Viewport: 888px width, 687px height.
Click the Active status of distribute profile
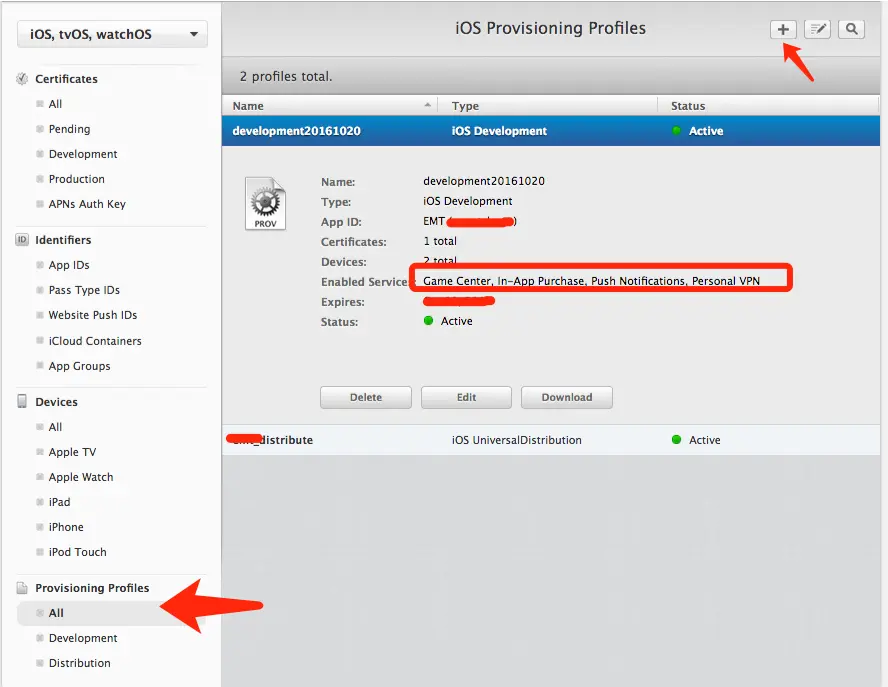pos(696,440)
